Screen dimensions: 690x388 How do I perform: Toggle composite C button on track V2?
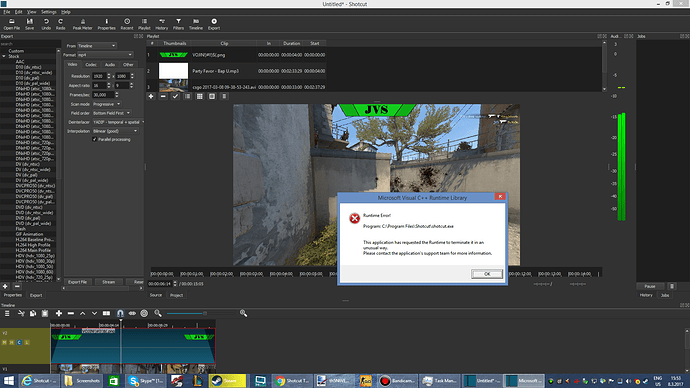(19, 342)
